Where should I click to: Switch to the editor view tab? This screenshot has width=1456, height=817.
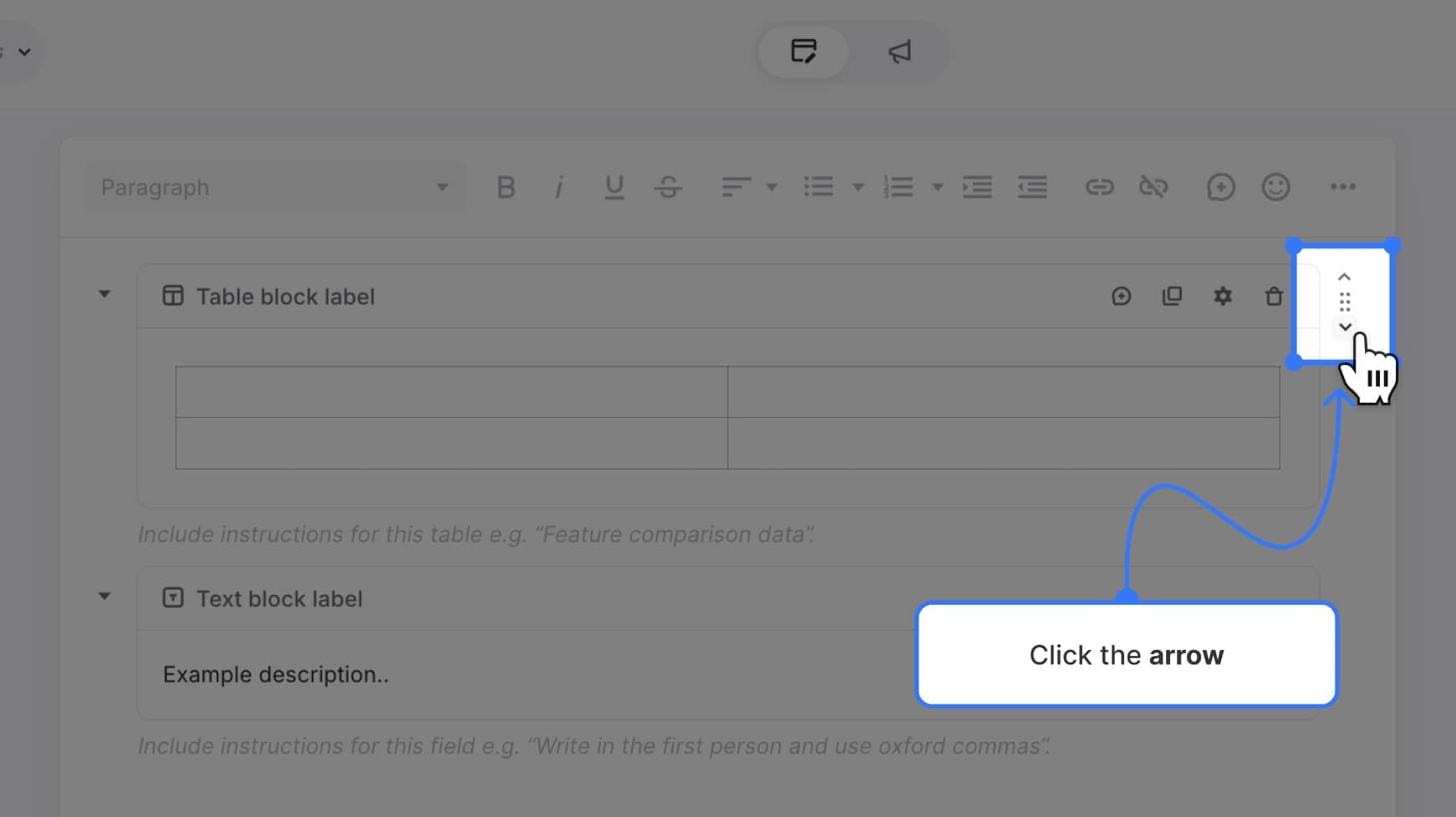(804, 52)
